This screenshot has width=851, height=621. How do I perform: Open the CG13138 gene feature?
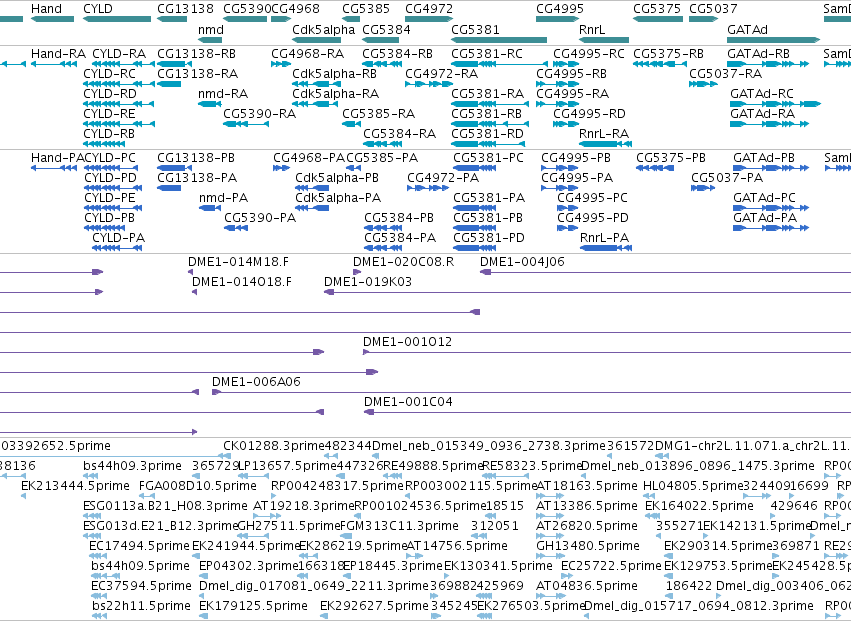point(172,20)
